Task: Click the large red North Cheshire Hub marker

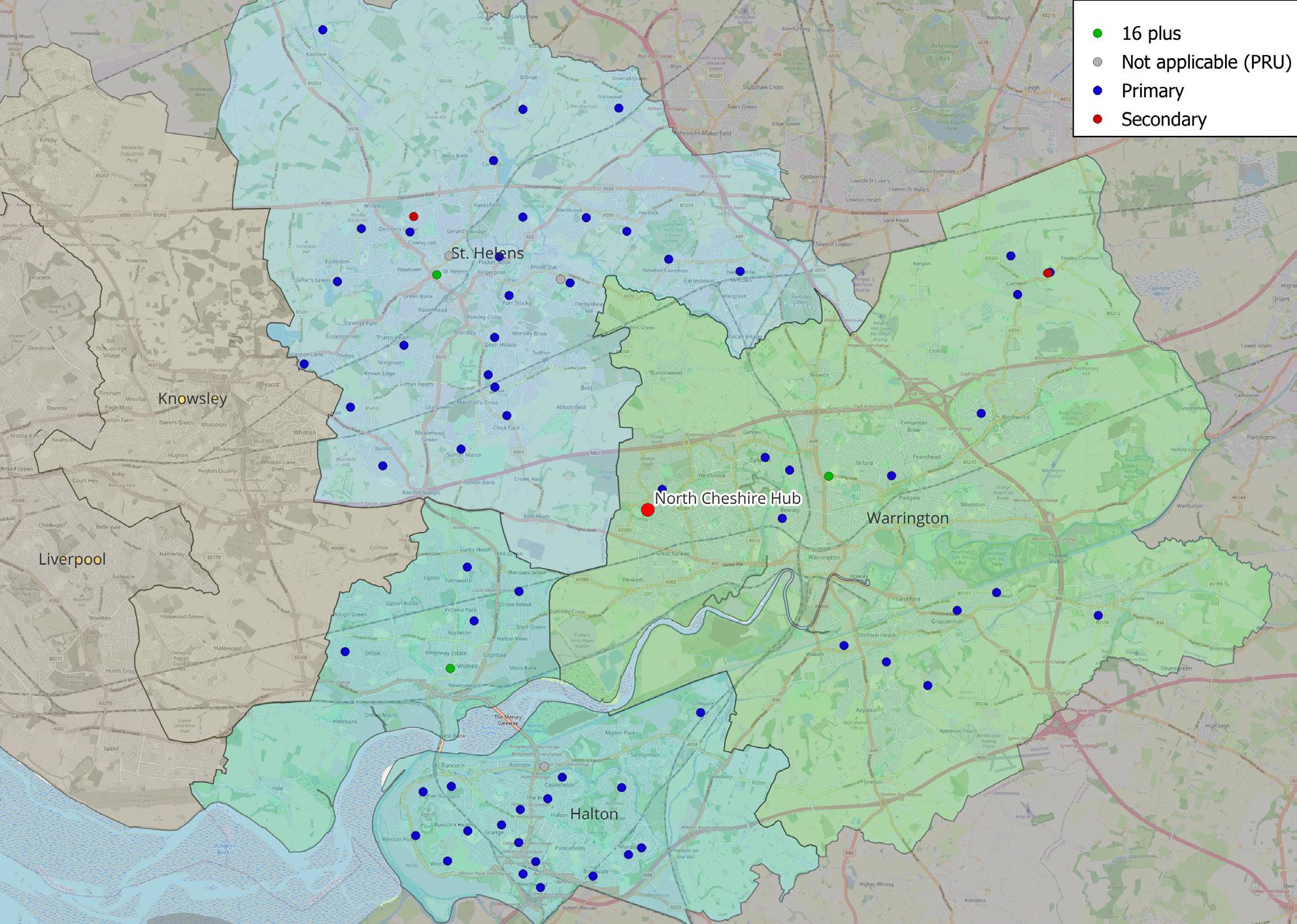Action: [647, 510]
